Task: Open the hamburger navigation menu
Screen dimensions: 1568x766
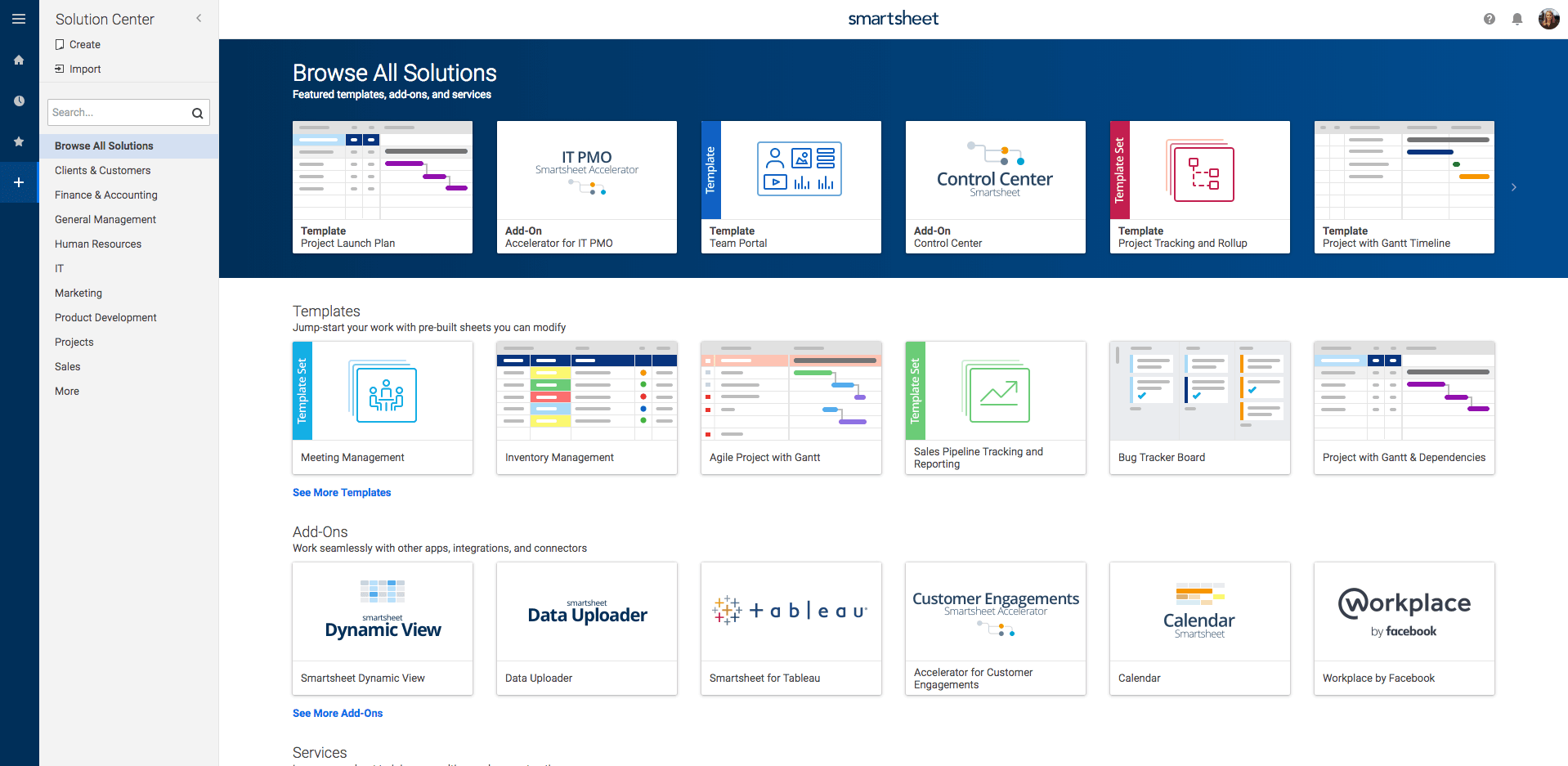Action: 19,18
